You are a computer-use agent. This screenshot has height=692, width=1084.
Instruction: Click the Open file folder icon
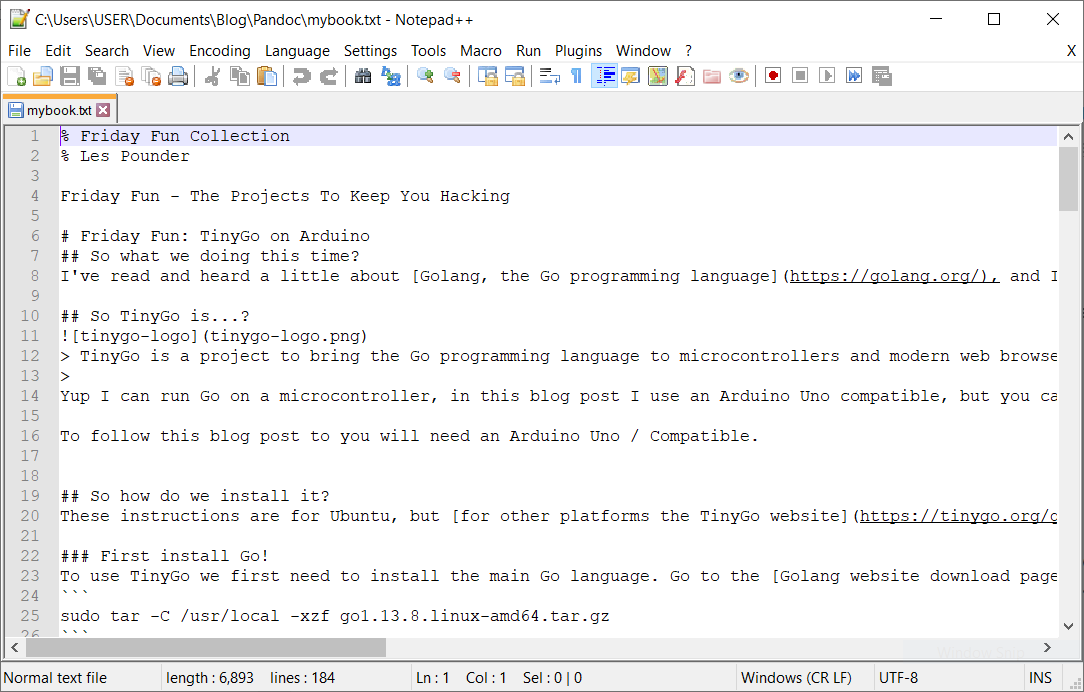43,76
